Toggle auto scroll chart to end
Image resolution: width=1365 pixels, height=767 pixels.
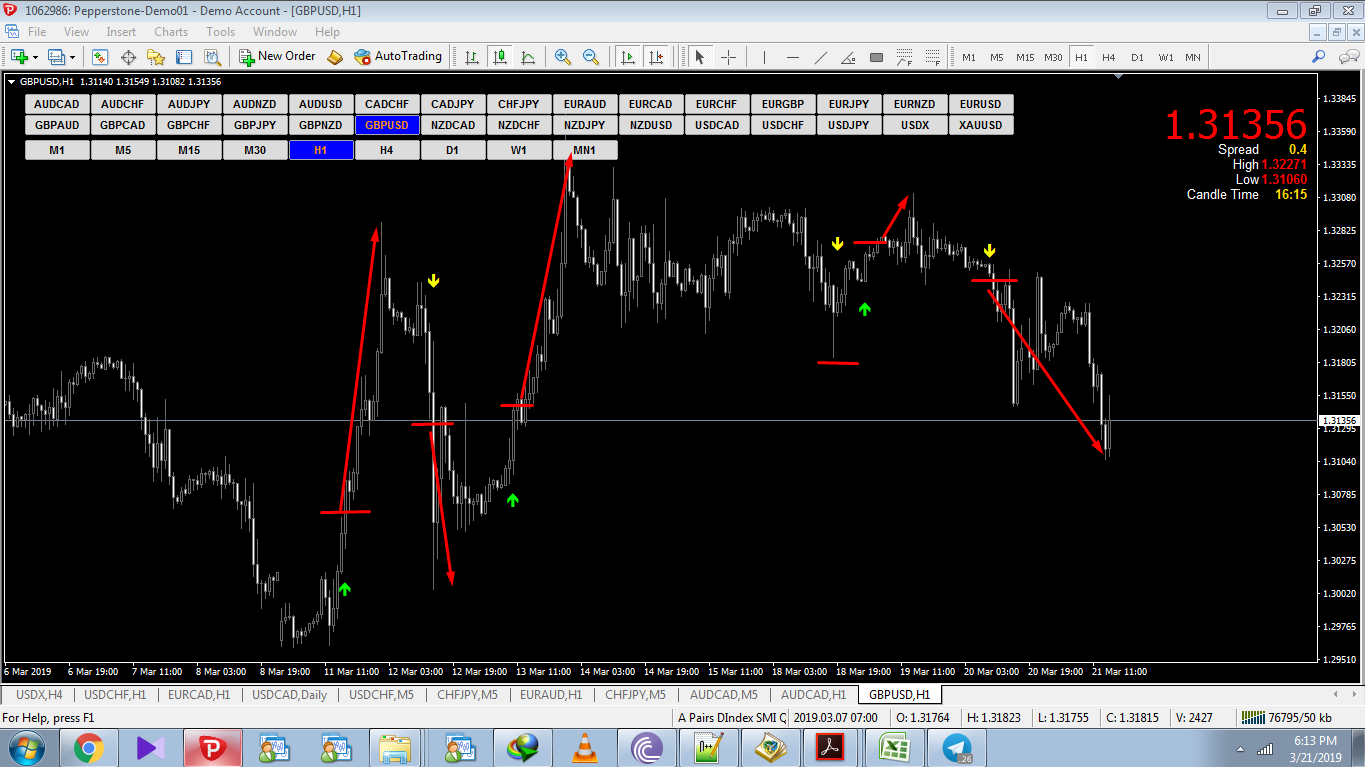[627, 57]
